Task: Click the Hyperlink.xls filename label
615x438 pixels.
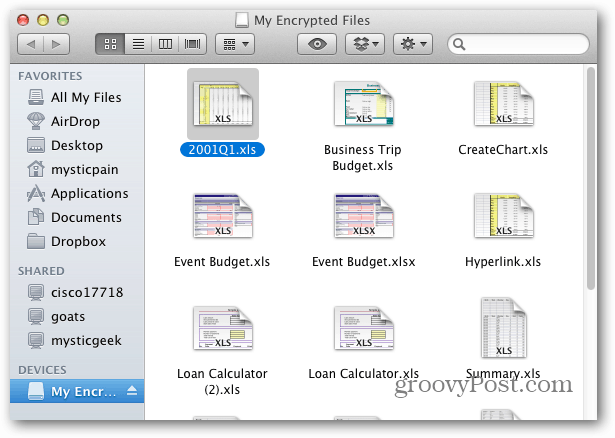Action: [x=503, y=262]
